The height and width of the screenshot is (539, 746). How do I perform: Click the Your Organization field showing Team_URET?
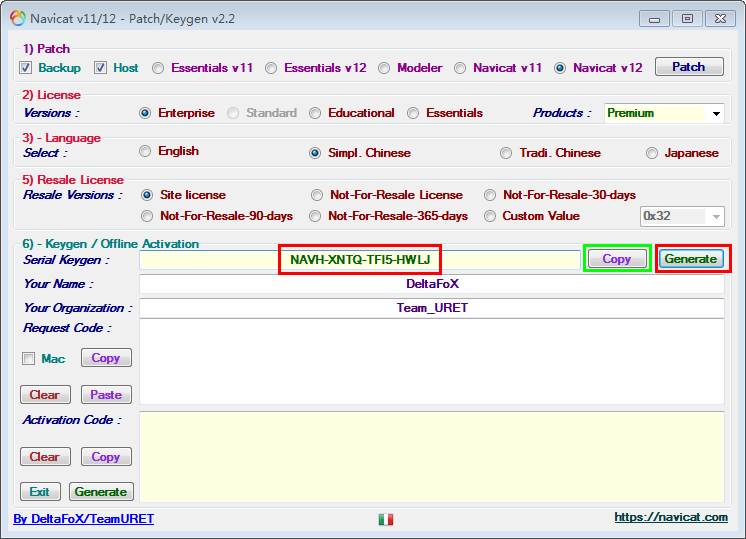[432, 308]
